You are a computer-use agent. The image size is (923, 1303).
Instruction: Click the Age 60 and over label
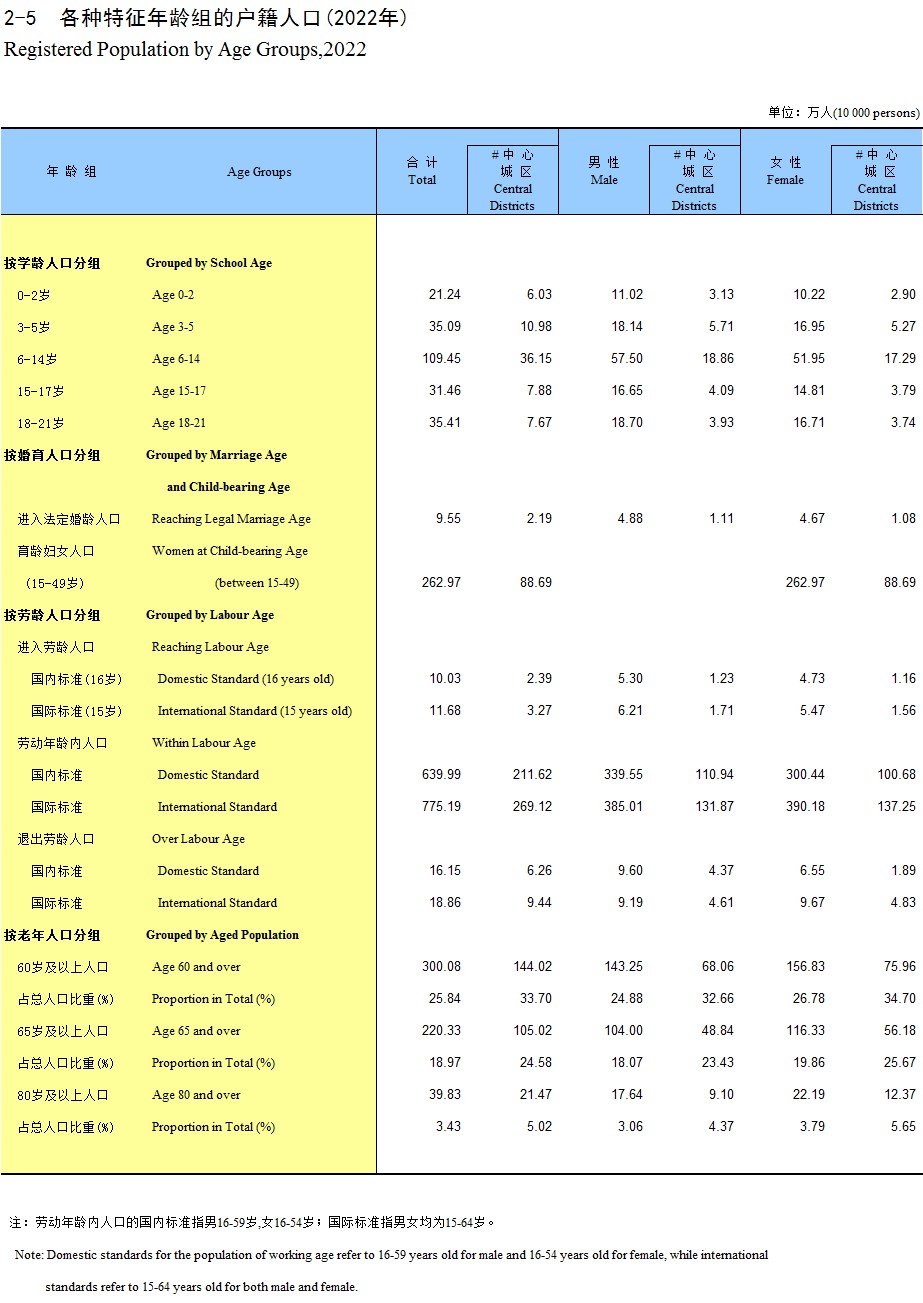(196, 967)
